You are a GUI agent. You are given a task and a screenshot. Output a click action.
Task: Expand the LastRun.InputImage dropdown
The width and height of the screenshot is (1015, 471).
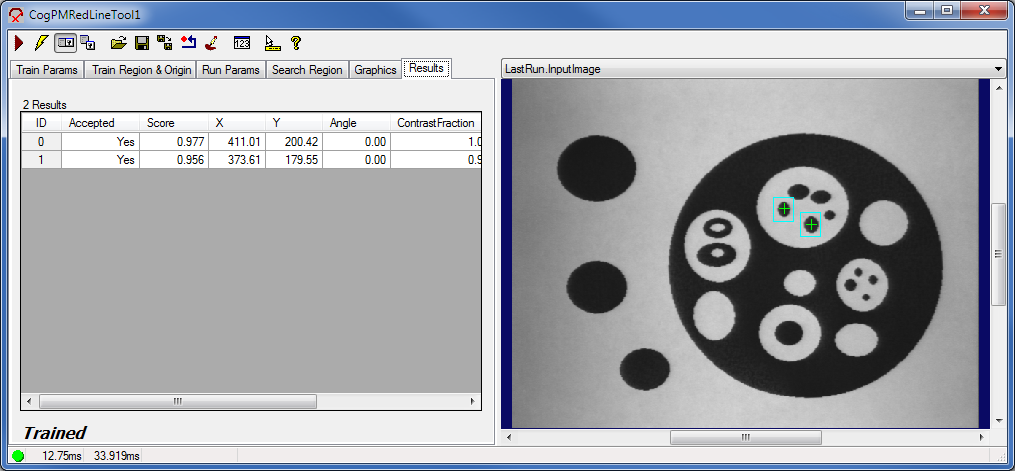point(997,69)
